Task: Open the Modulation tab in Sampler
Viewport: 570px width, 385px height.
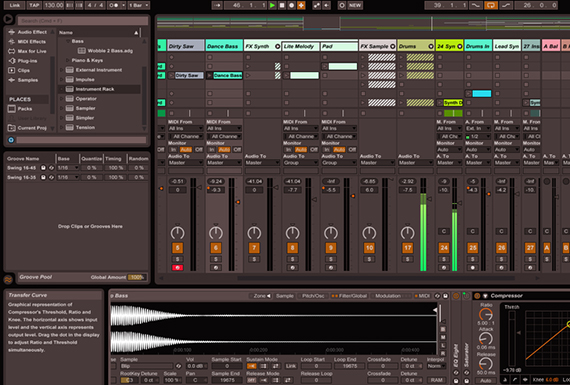Action: coord(388,296)
